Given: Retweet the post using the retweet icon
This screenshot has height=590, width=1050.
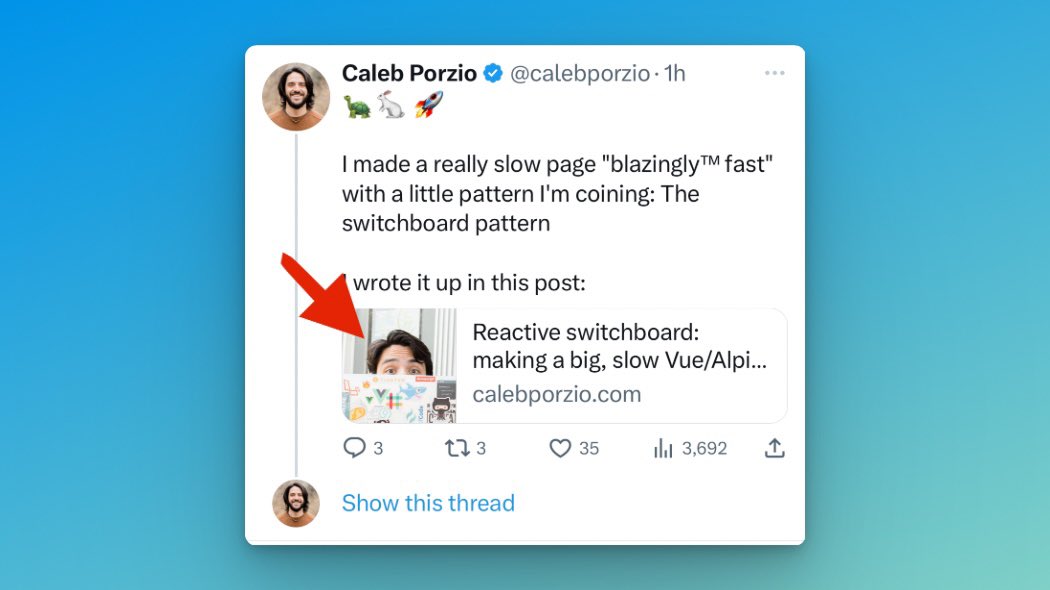Looking at the screenshot, I should [x=456, y=449].
